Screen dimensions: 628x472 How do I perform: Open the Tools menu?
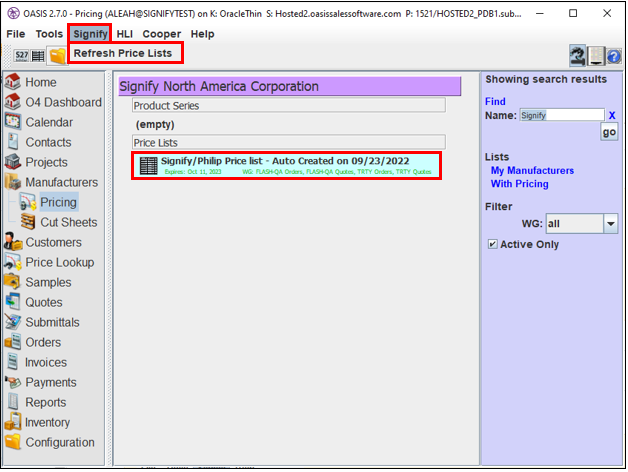click(x=49, y=34)
